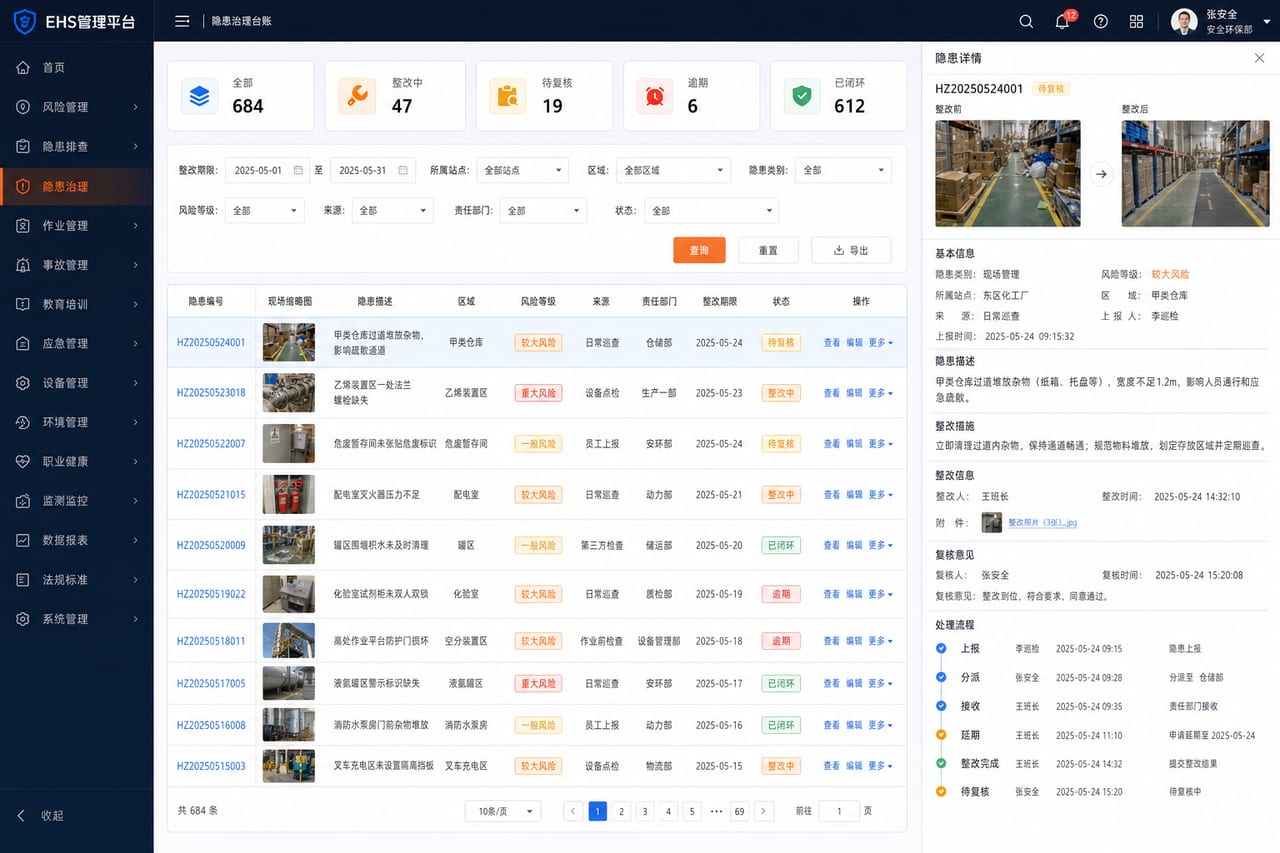Screen dimensions: 1280x853
Task: Click the 重置 button
Action: [x=768, y=250]
